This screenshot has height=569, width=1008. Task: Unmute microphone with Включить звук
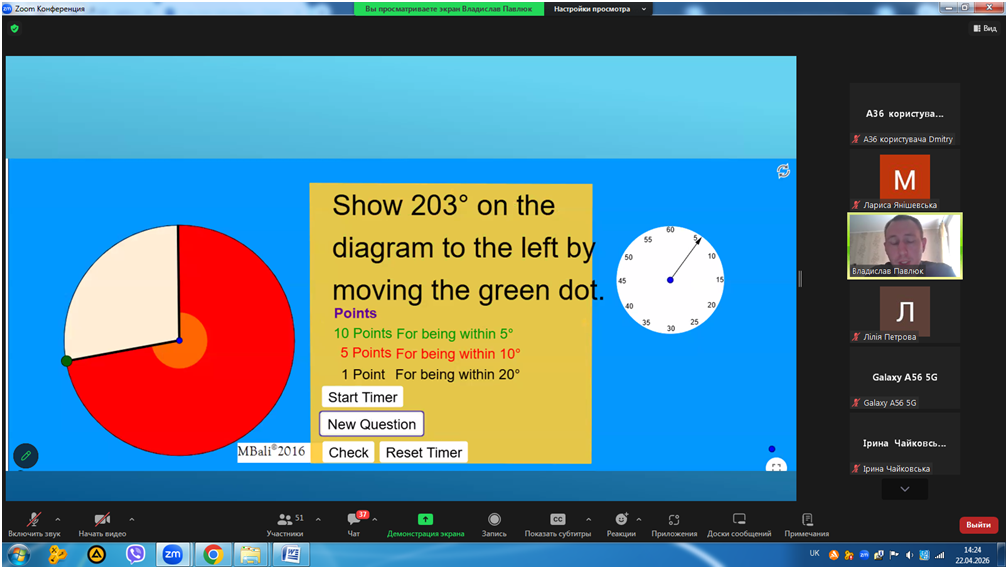point(33,523)
